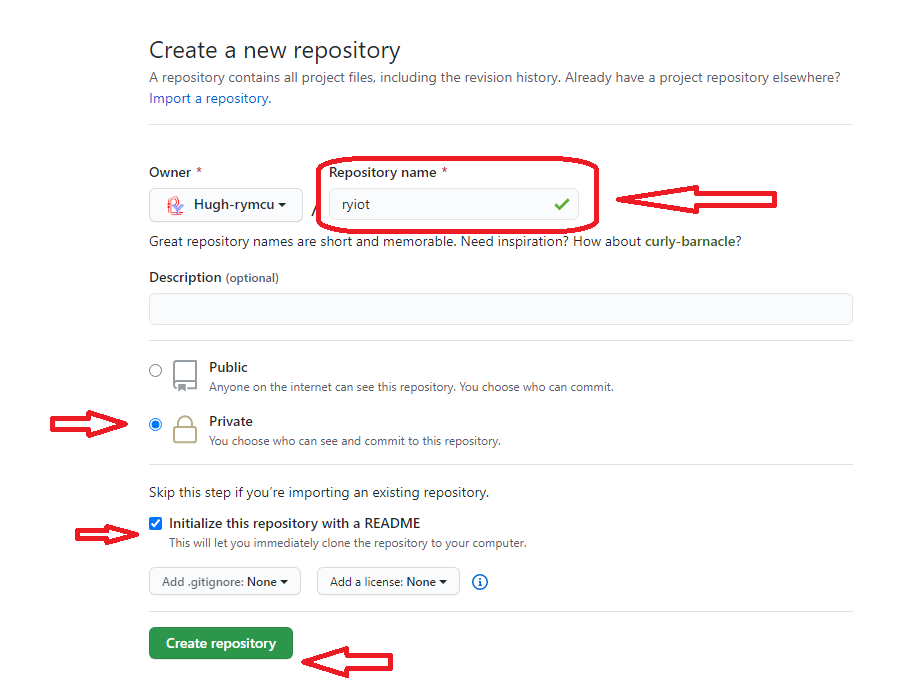
Task: Click the "Create a new repository" heading
Action: click(x=274, y=50)
